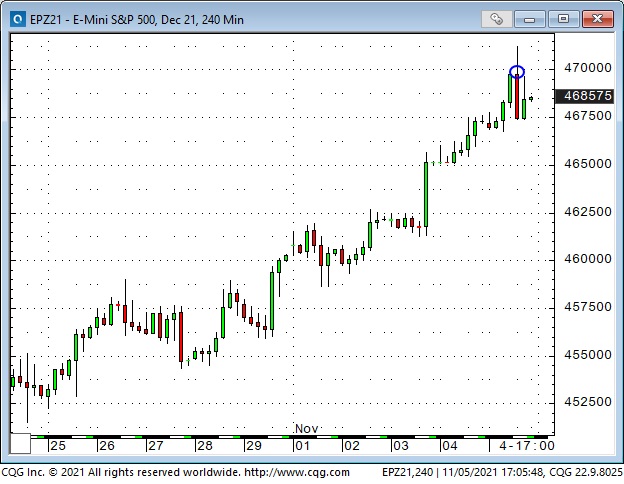Click the 04 date label on time axis
Viewport: 624px width, 484px height.
[450, 446]
